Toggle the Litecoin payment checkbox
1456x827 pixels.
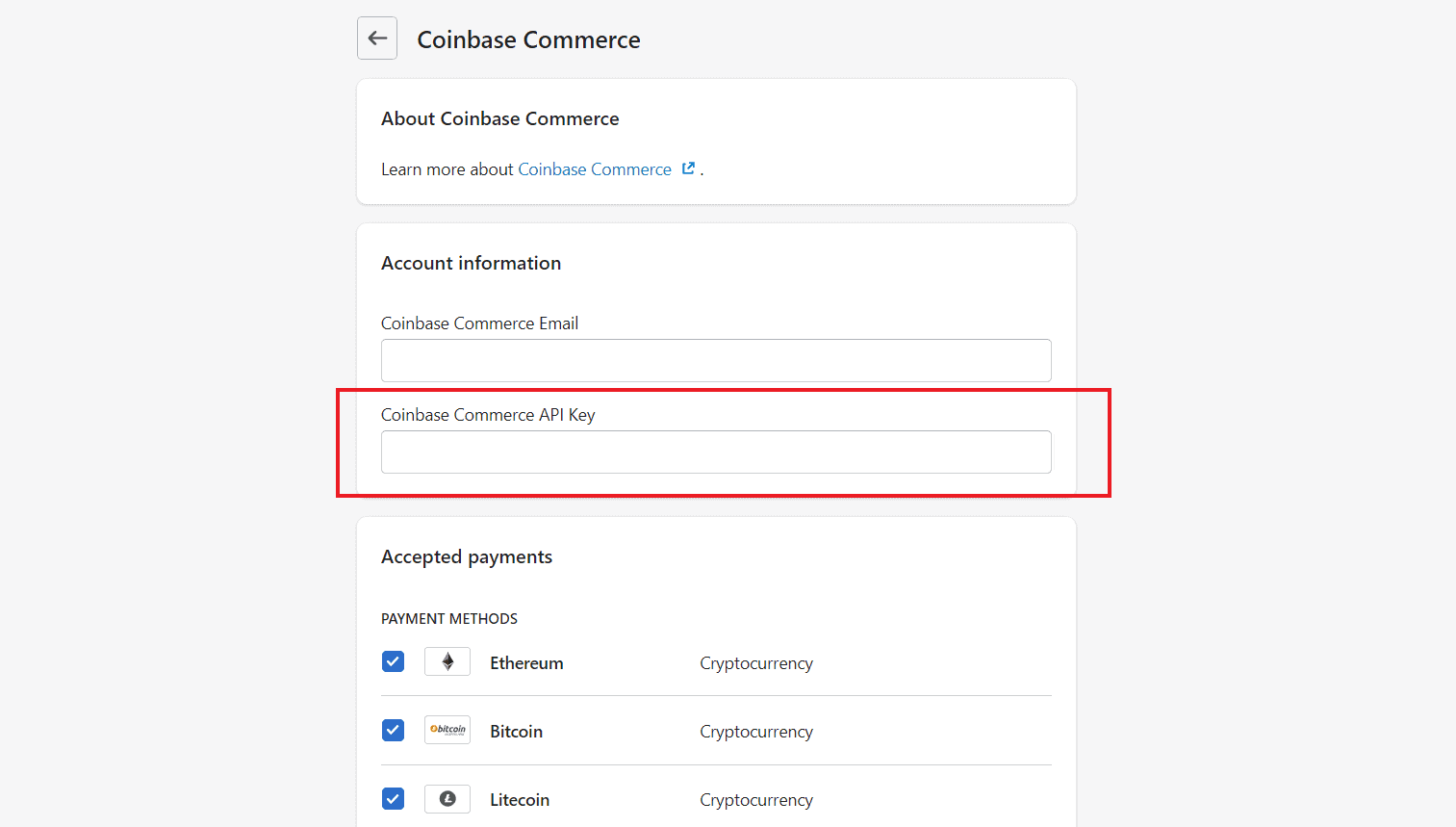coord(393,798)
